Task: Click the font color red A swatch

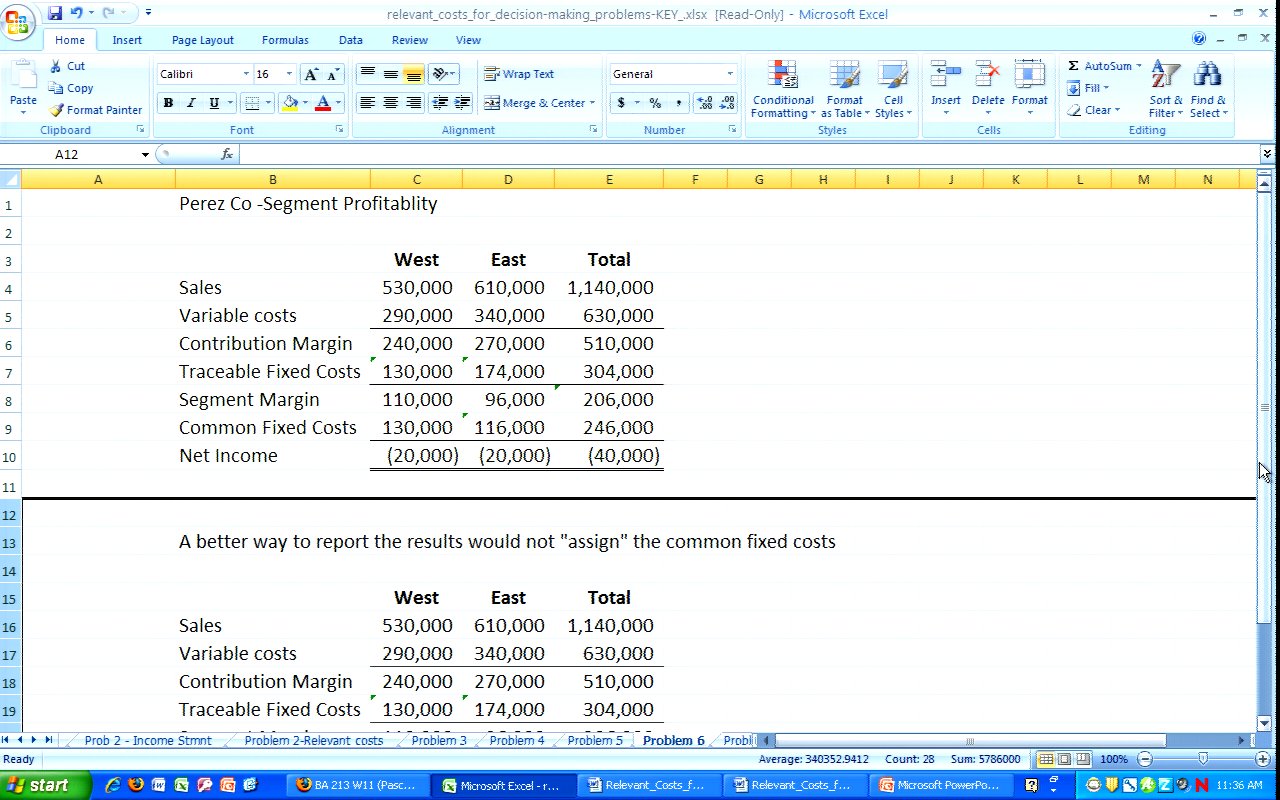Action: coord(322,103)
